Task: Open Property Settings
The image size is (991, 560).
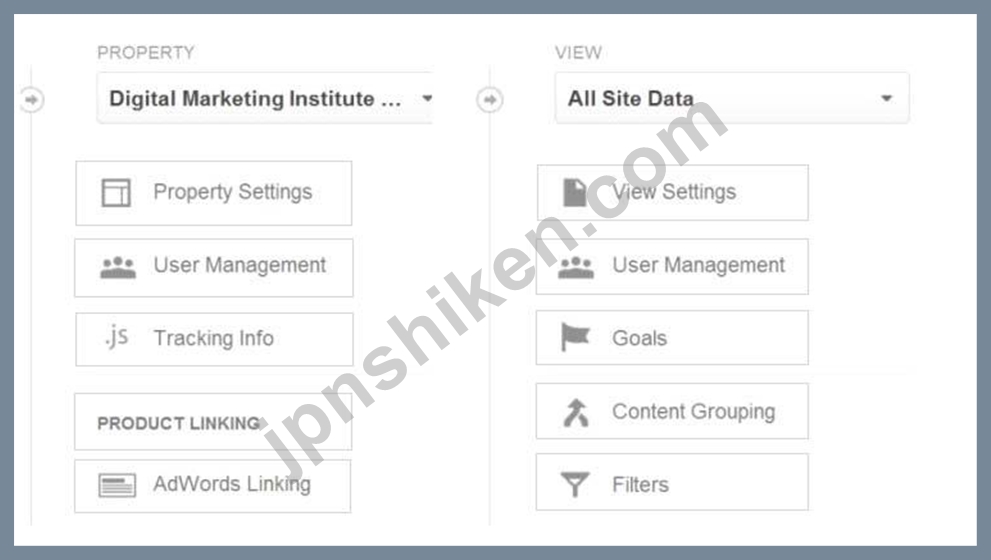Action: [214, 193]
